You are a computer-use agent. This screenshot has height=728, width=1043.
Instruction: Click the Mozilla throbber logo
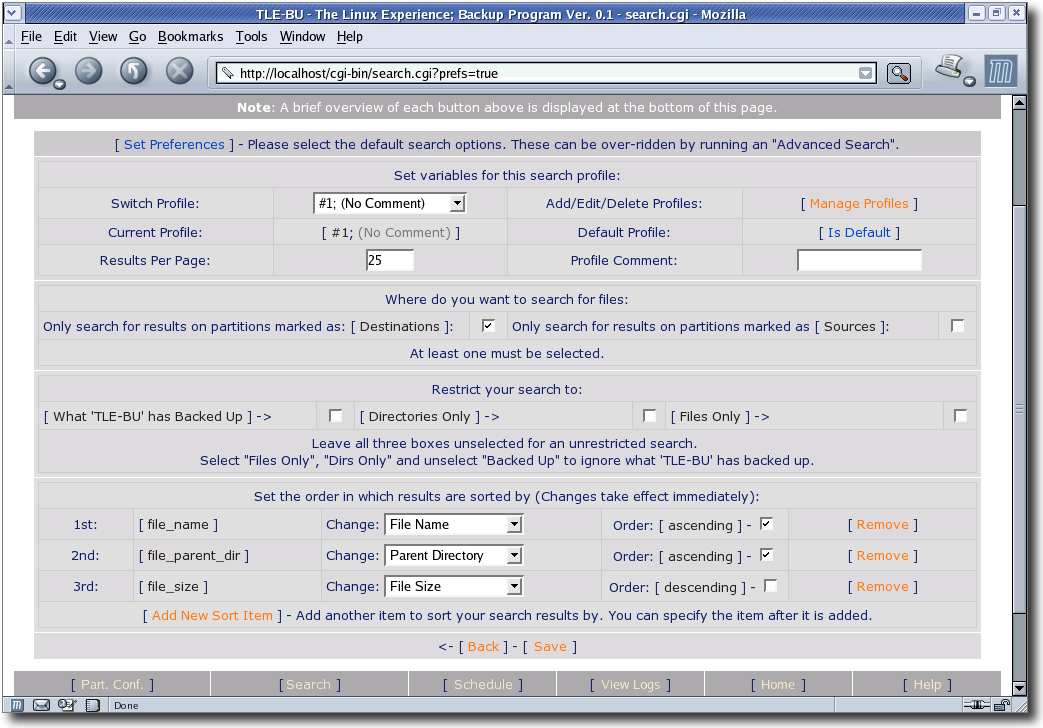tap(1000, 71)
